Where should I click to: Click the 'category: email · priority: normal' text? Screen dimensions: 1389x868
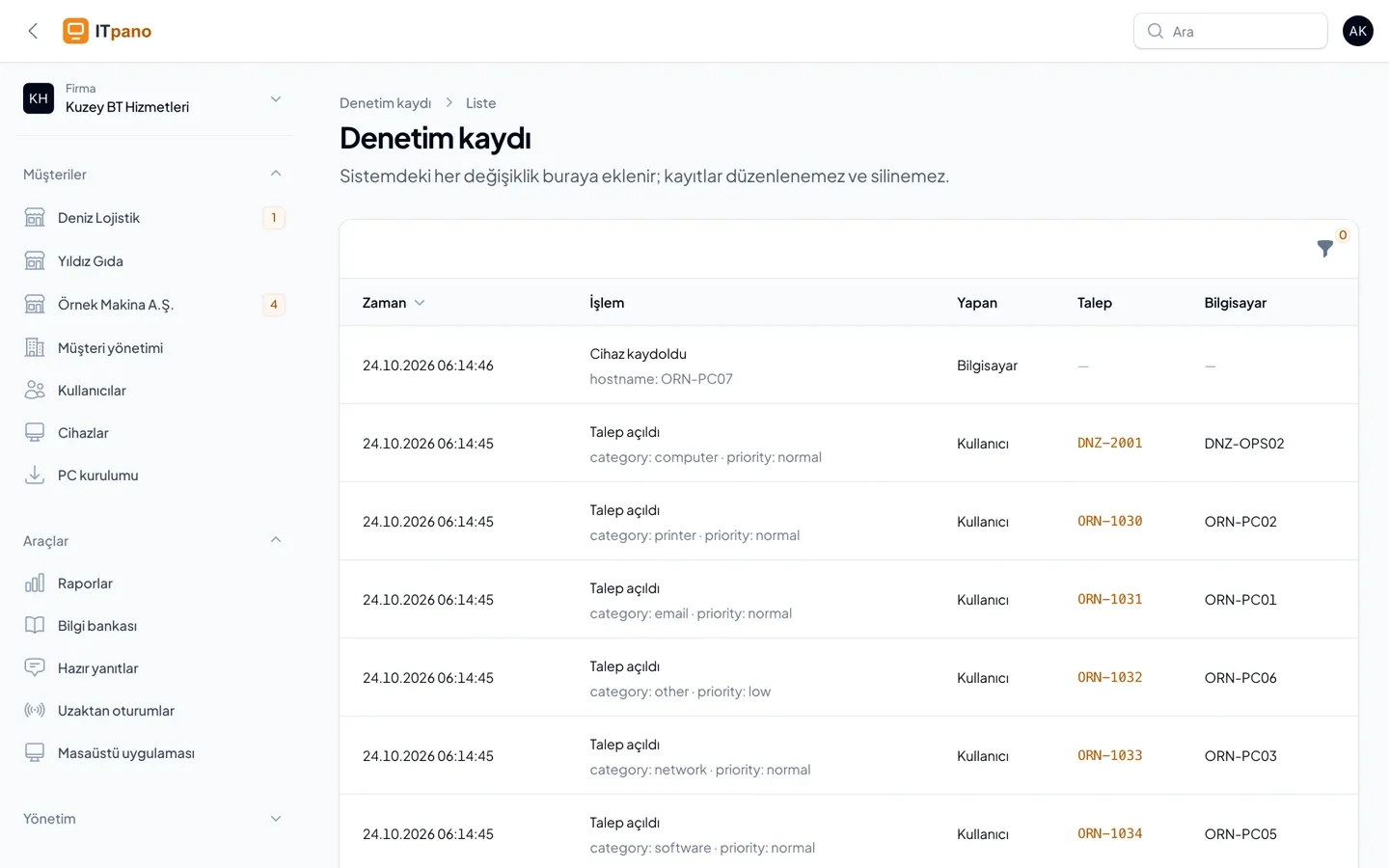point(691,613)
